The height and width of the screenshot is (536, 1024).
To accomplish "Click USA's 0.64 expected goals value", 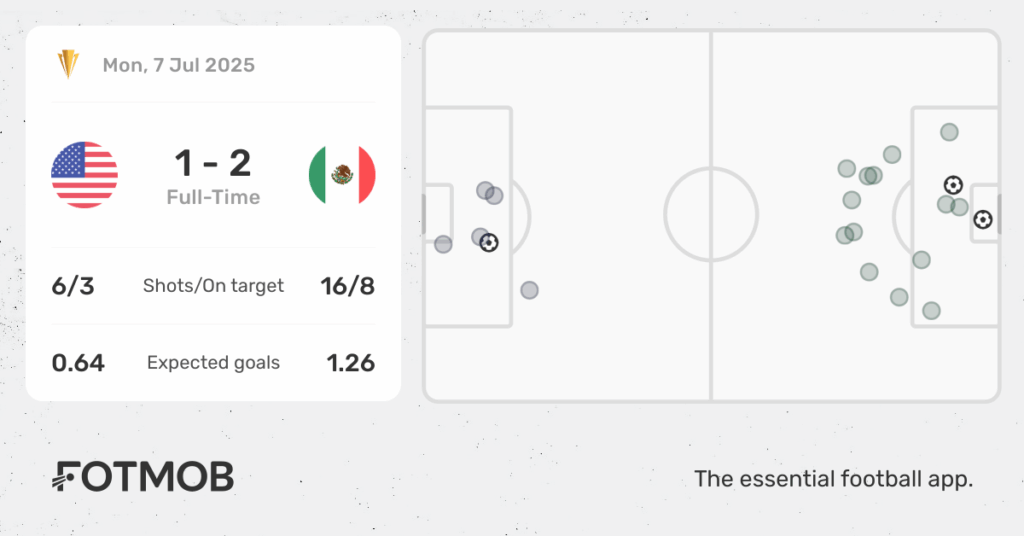I will pos(78,363).
